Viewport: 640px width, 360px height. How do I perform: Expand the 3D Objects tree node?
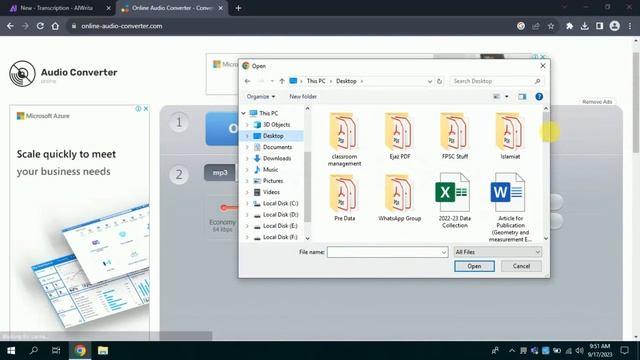[247, 124]
